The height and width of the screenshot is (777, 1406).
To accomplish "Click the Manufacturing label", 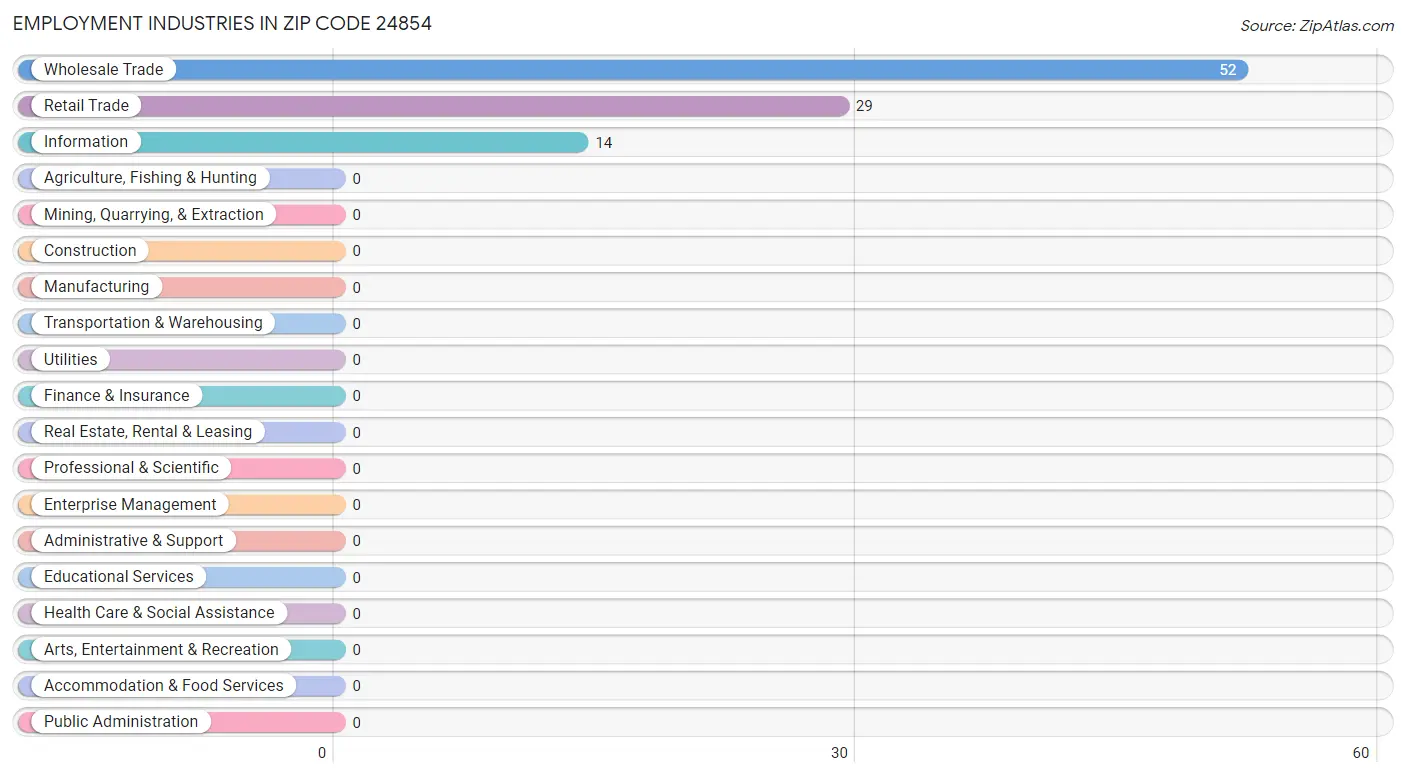I will point(96,287).
